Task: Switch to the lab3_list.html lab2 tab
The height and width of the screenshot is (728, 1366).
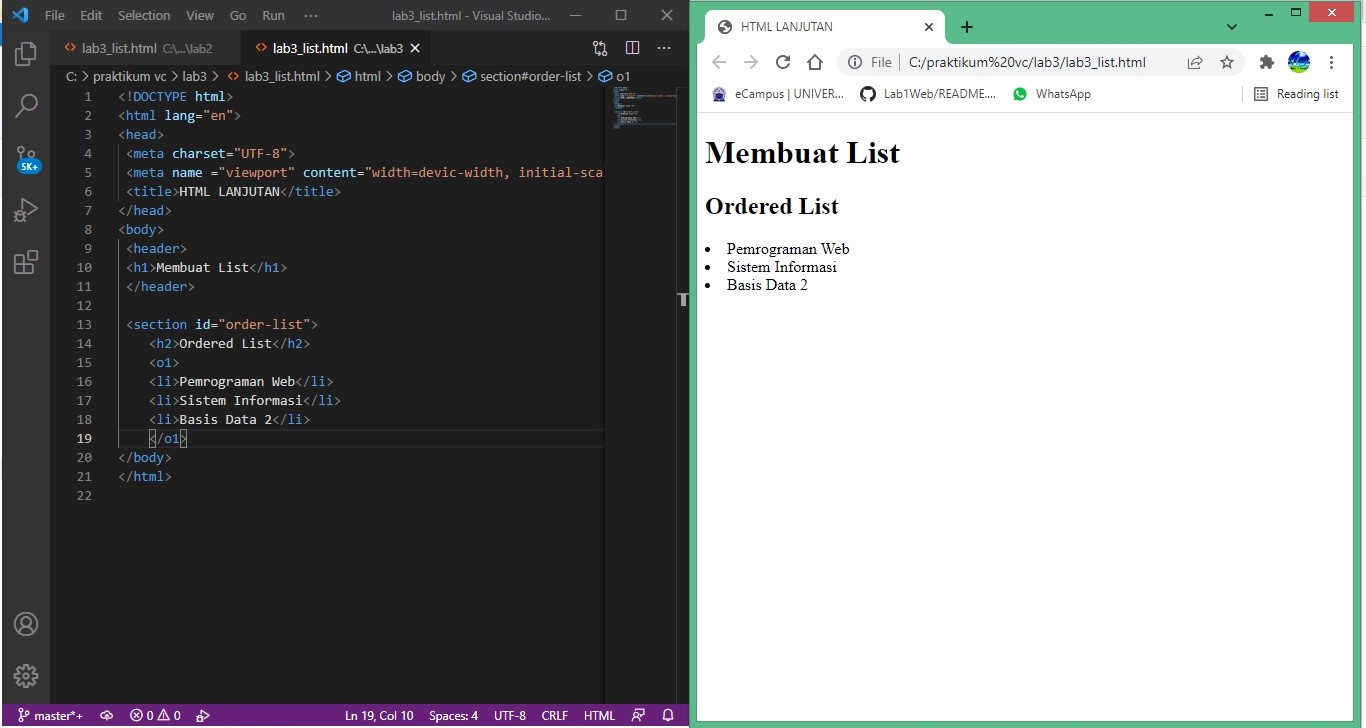Action: tap(140, 47)
